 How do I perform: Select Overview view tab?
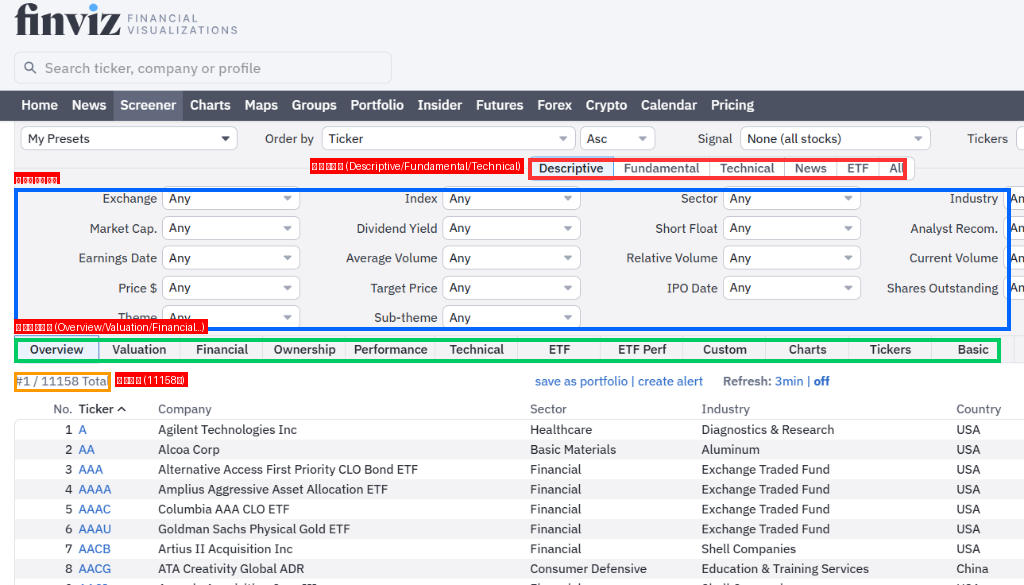57,350
